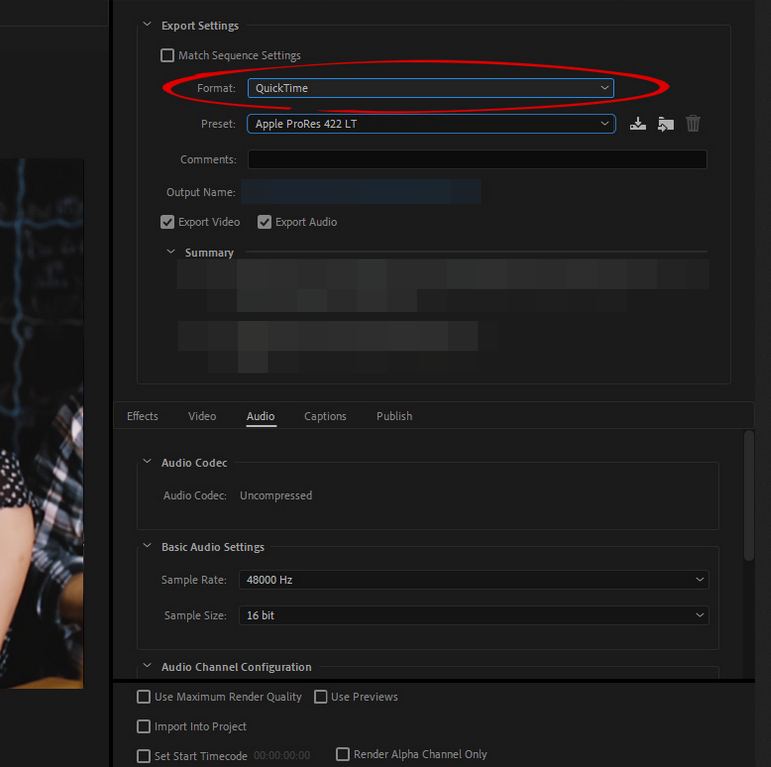The image size is (771, 767).
Task: Tick the Set Start Timecode checkbox
Action: point(144,756)
